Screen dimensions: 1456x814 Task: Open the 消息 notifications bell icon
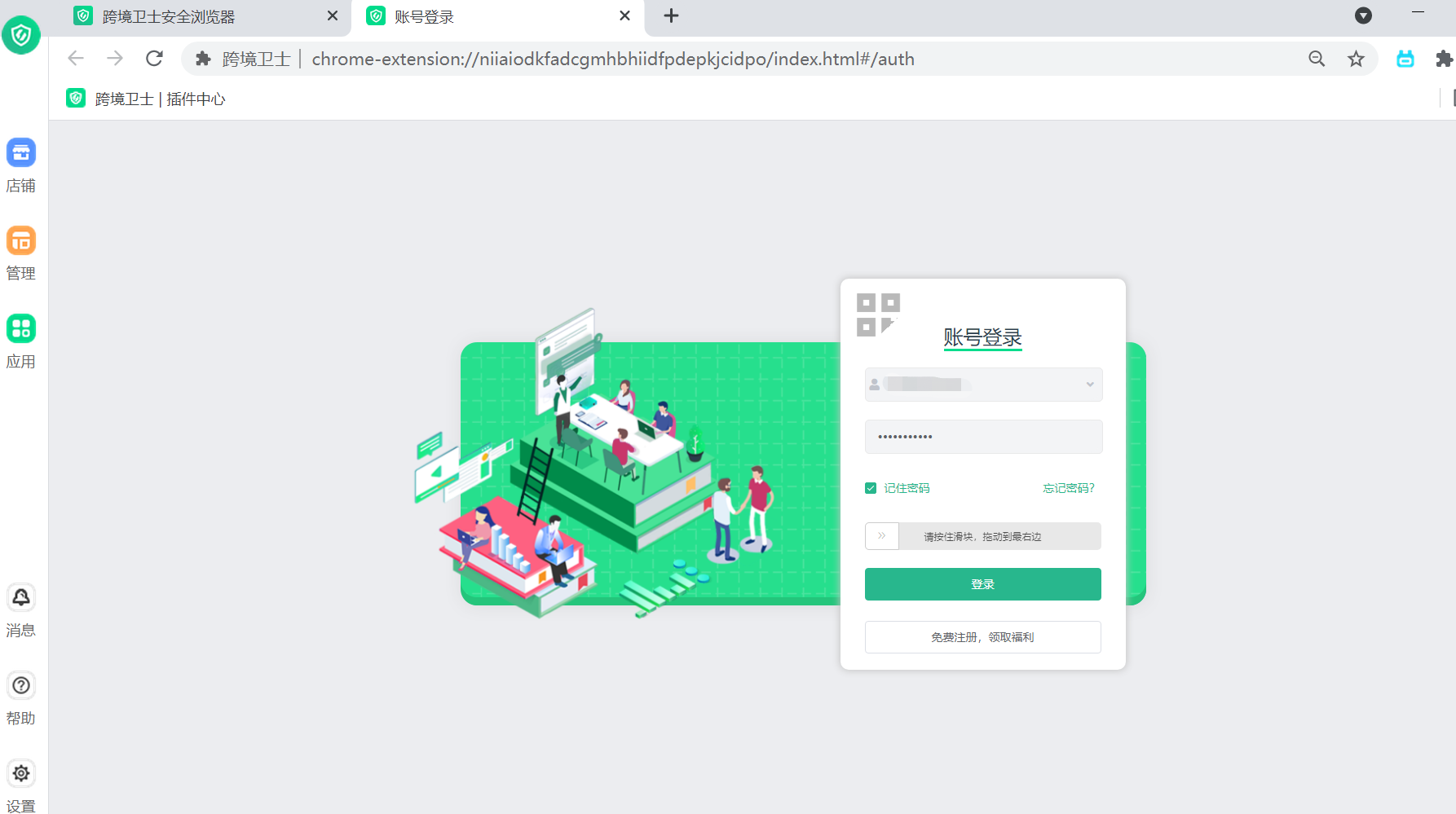pos(21,597)
